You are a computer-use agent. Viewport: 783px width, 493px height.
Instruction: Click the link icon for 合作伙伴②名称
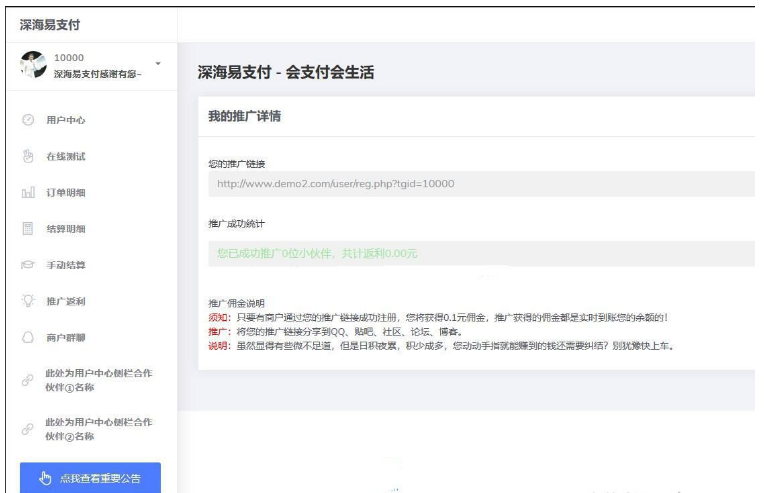coord(29,430)
